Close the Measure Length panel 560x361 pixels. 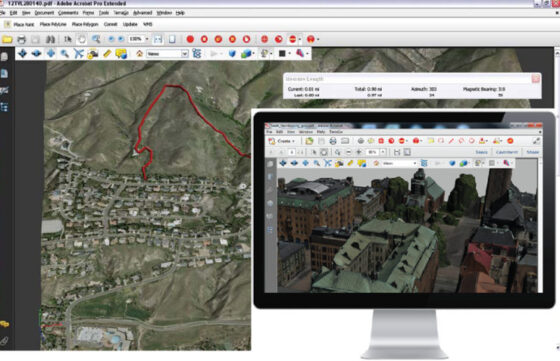point(536,79)
